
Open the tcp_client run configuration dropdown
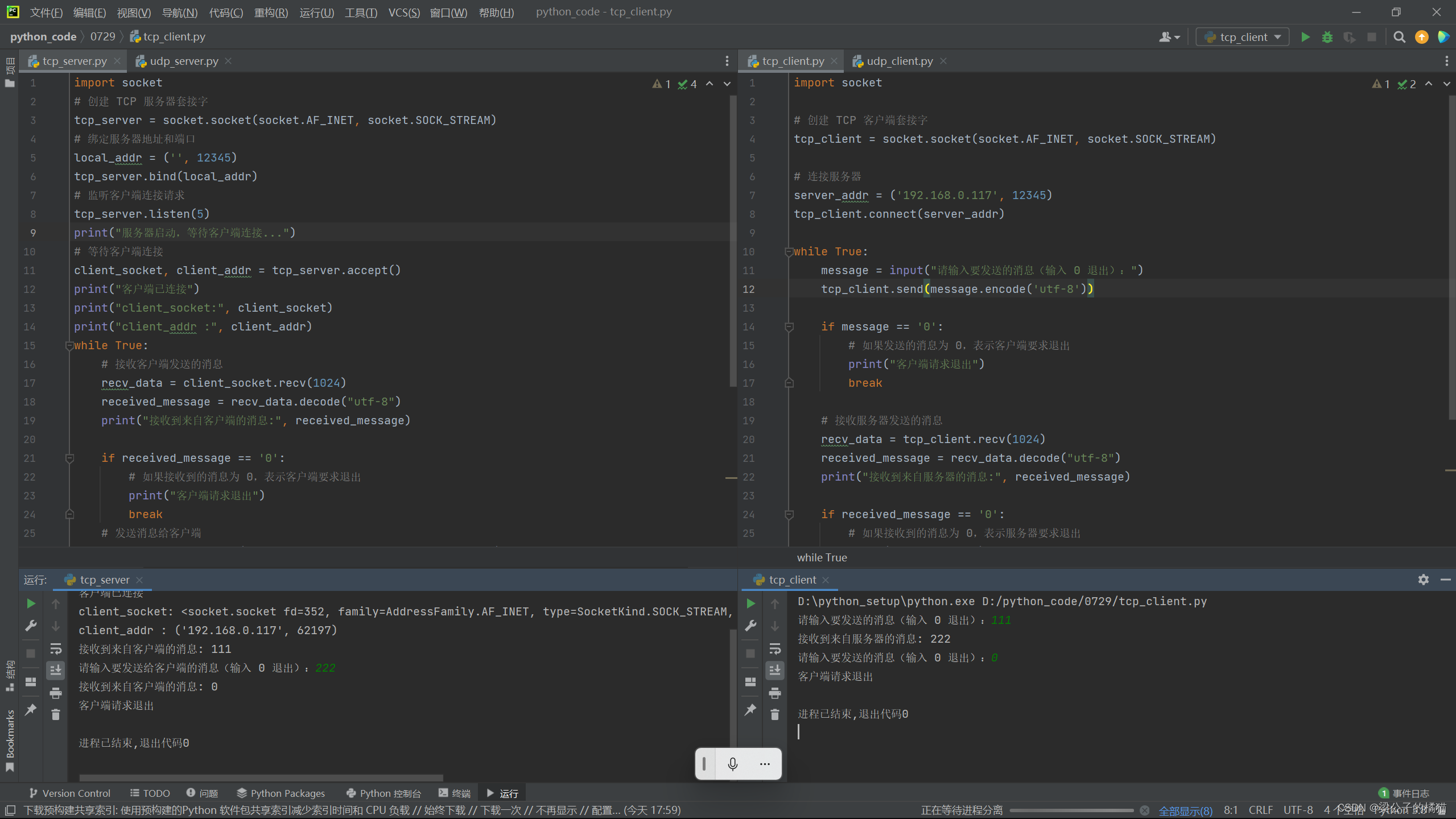point(1243,37)
